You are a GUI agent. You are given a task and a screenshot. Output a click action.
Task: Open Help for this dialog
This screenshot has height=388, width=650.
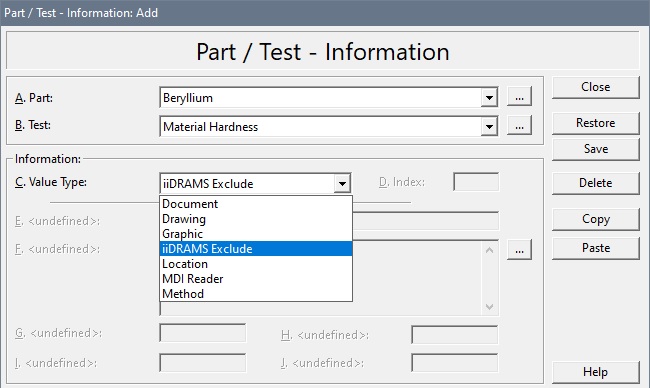coord(596,372)
